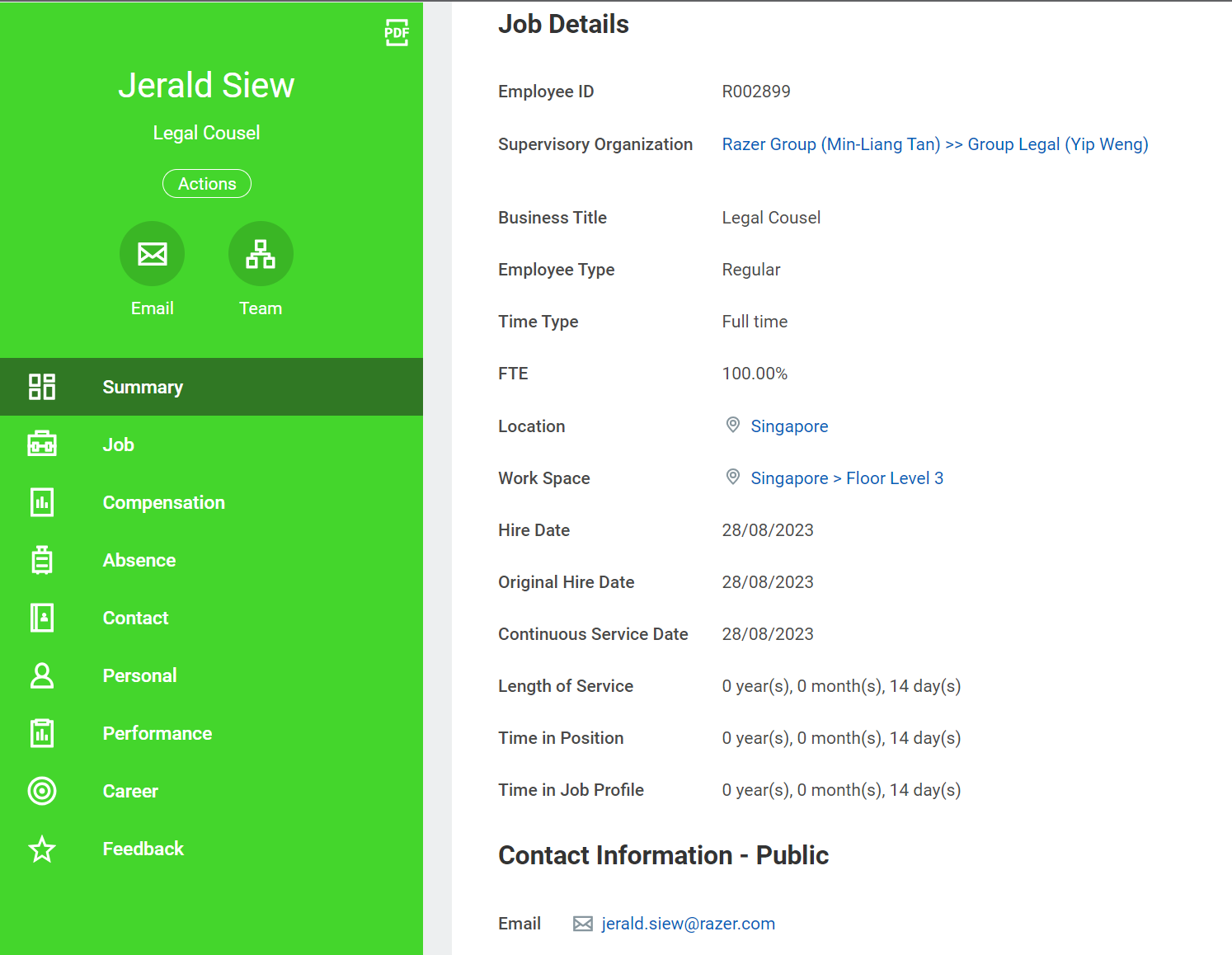The width and height of the screenshot is (1232, 955).
Task: Click the location pin beside Singapore
Action: 732,425
